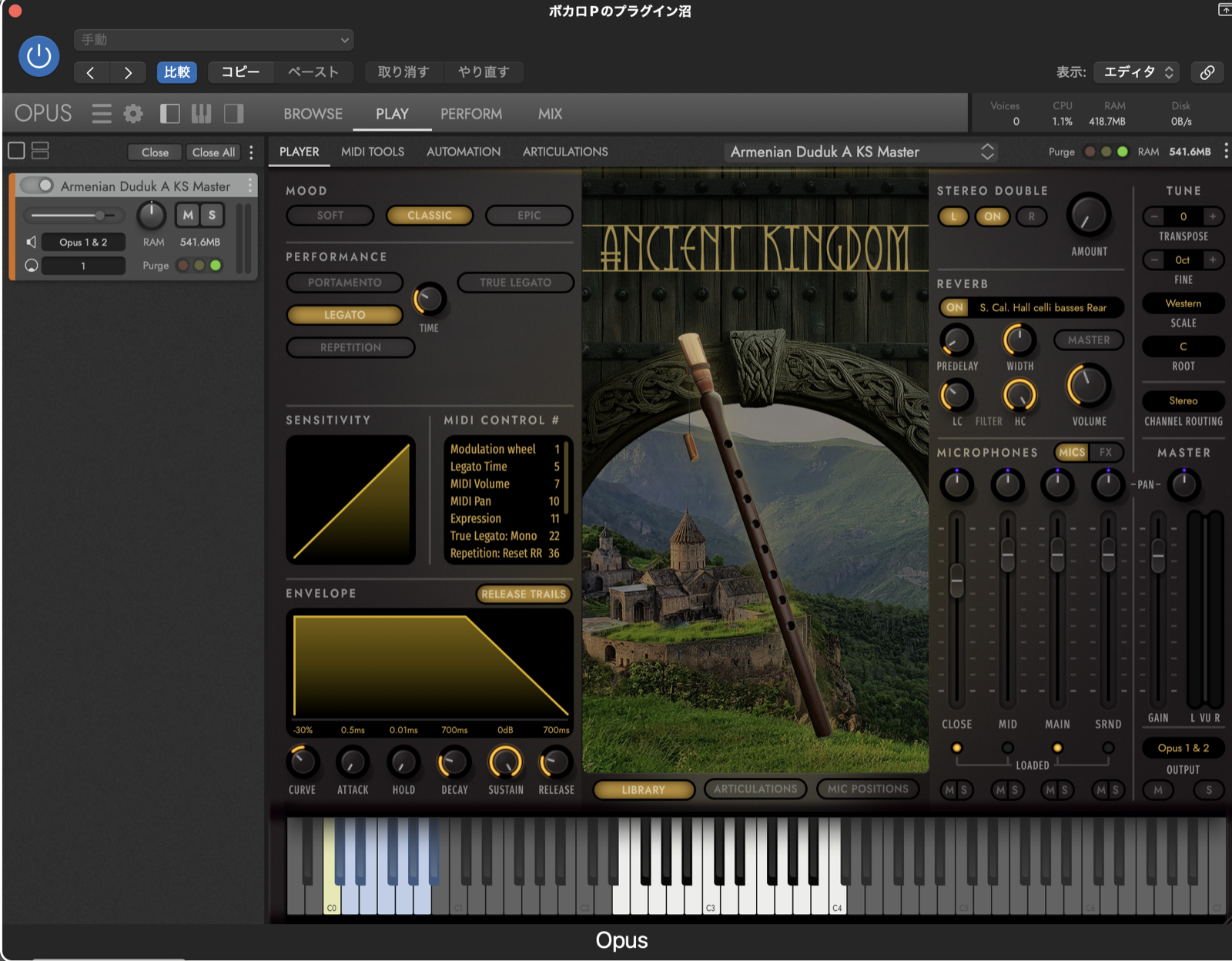
Task: Click the Close mic volume fader
Action: pos(956,580)
